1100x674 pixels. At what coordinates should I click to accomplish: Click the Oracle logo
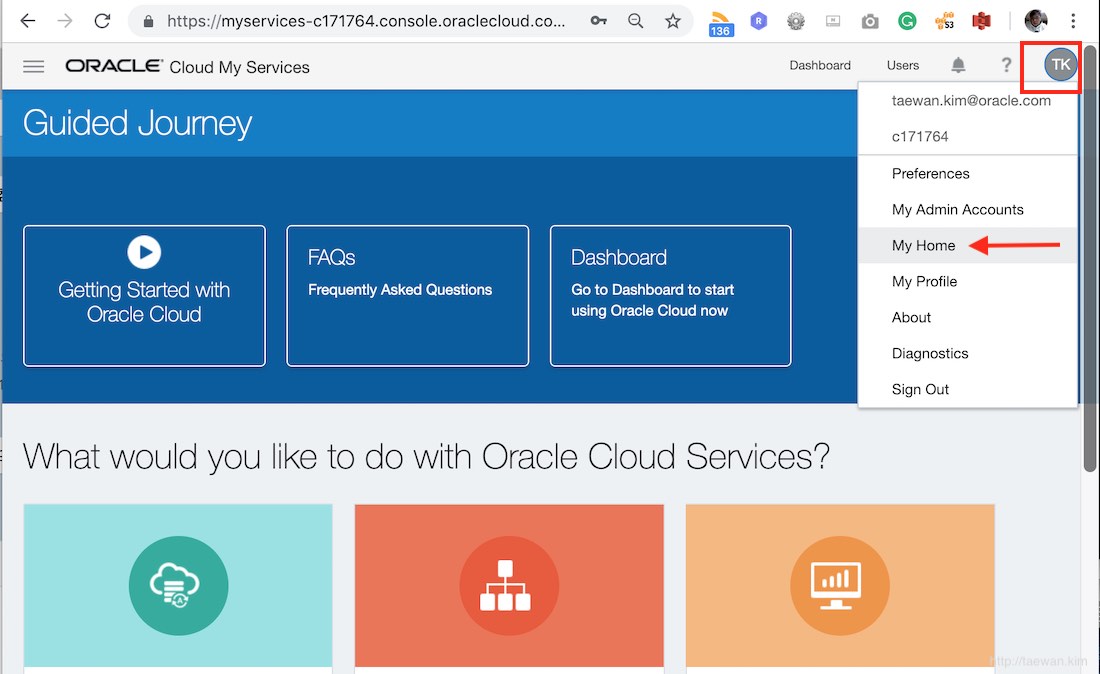tap(114, 66)
